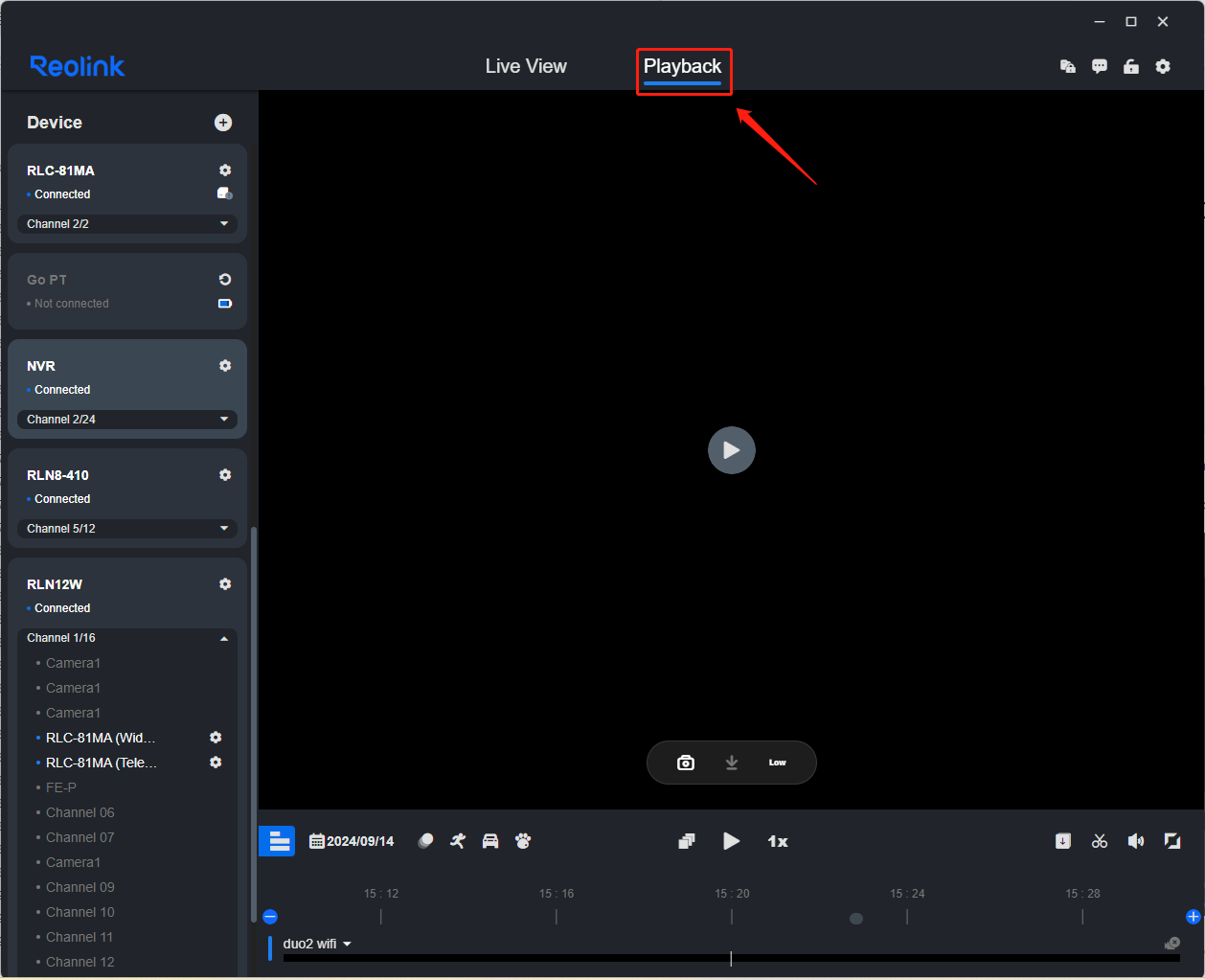
Task: Download the selected recording
Action: click(x=1063, y=841)
